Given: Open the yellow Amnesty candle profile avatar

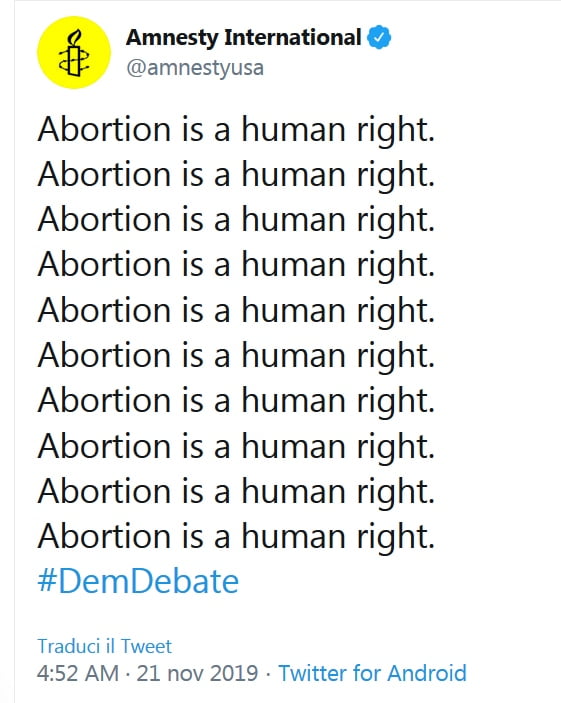Looking at the screenshot, I should coord(74,52).
